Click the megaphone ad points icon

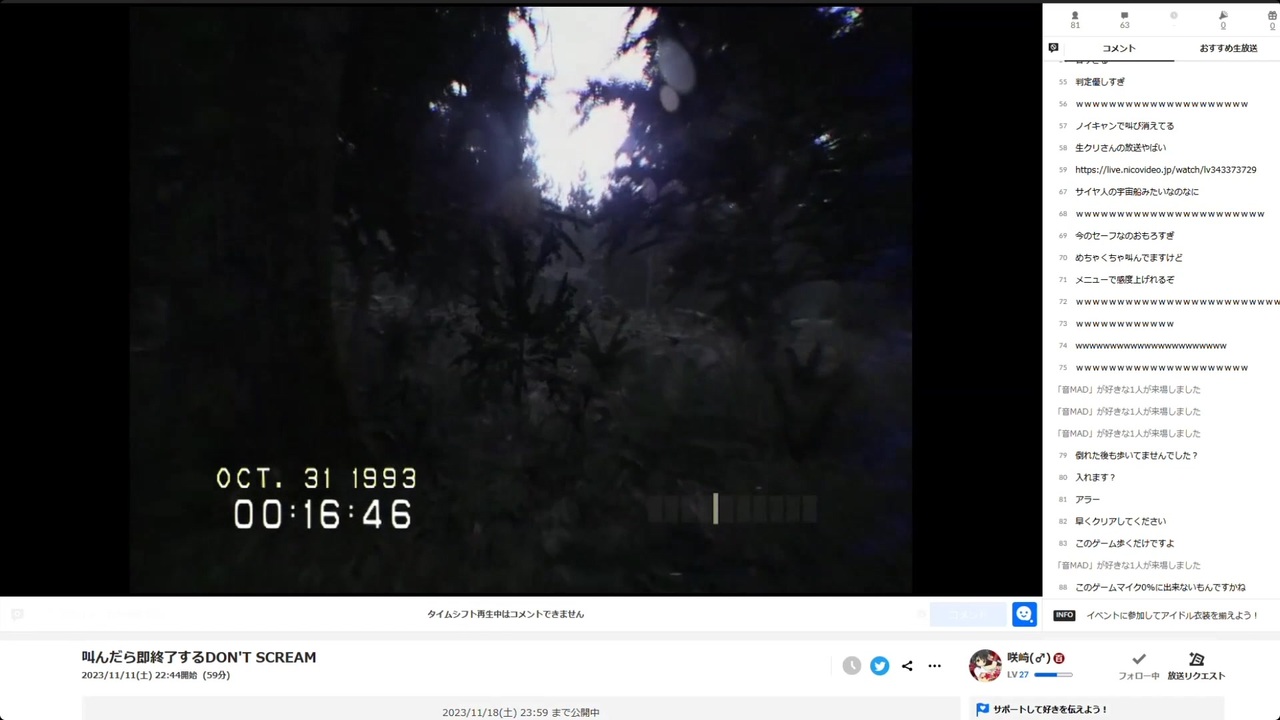tap(1223, 16)
